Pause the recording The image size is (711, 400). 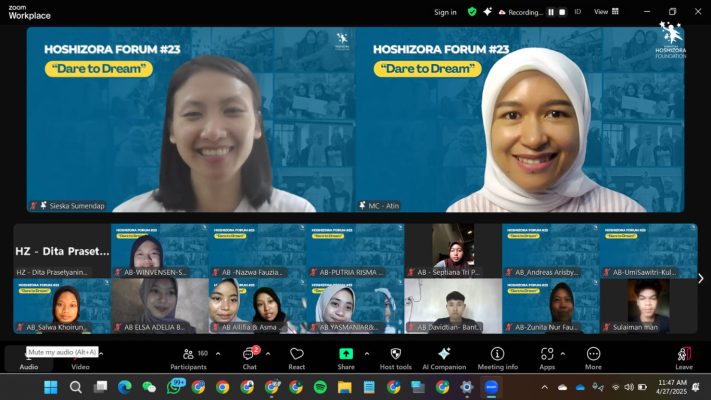(x=551, y=12)
